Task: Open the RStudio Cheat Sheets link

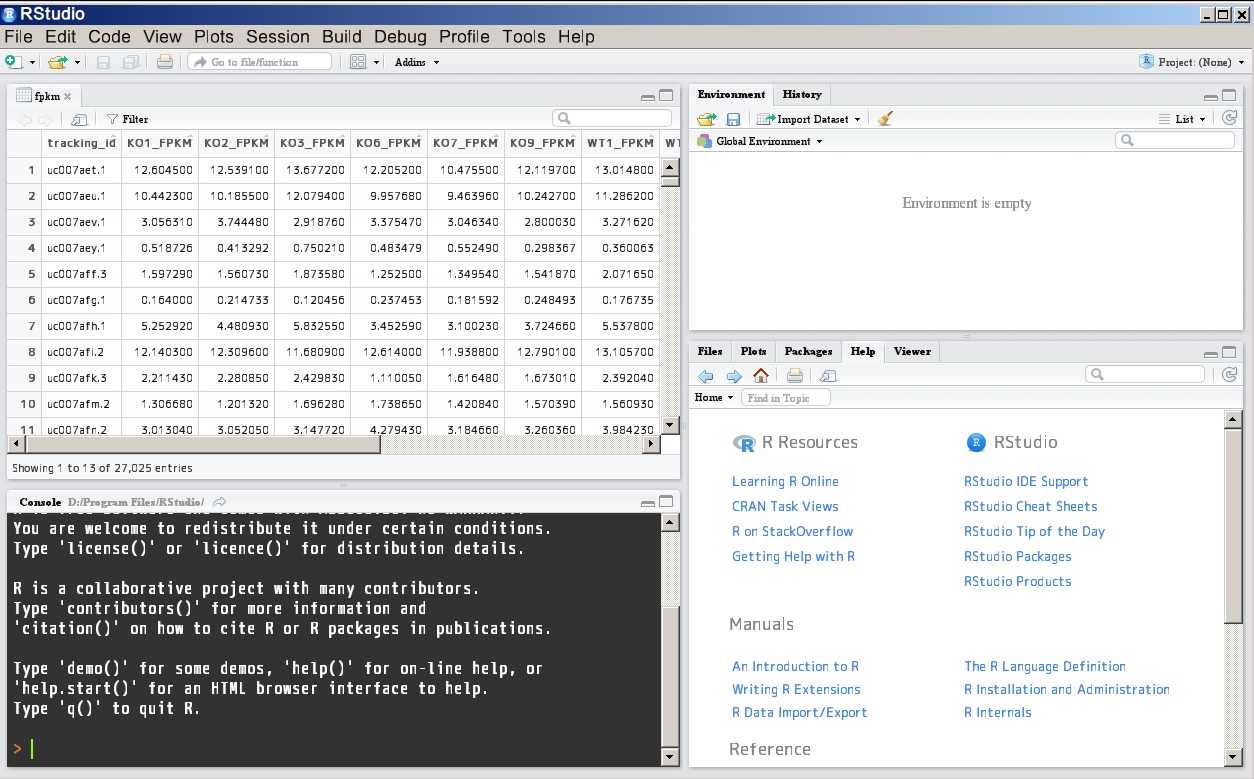Action: 1031,506
